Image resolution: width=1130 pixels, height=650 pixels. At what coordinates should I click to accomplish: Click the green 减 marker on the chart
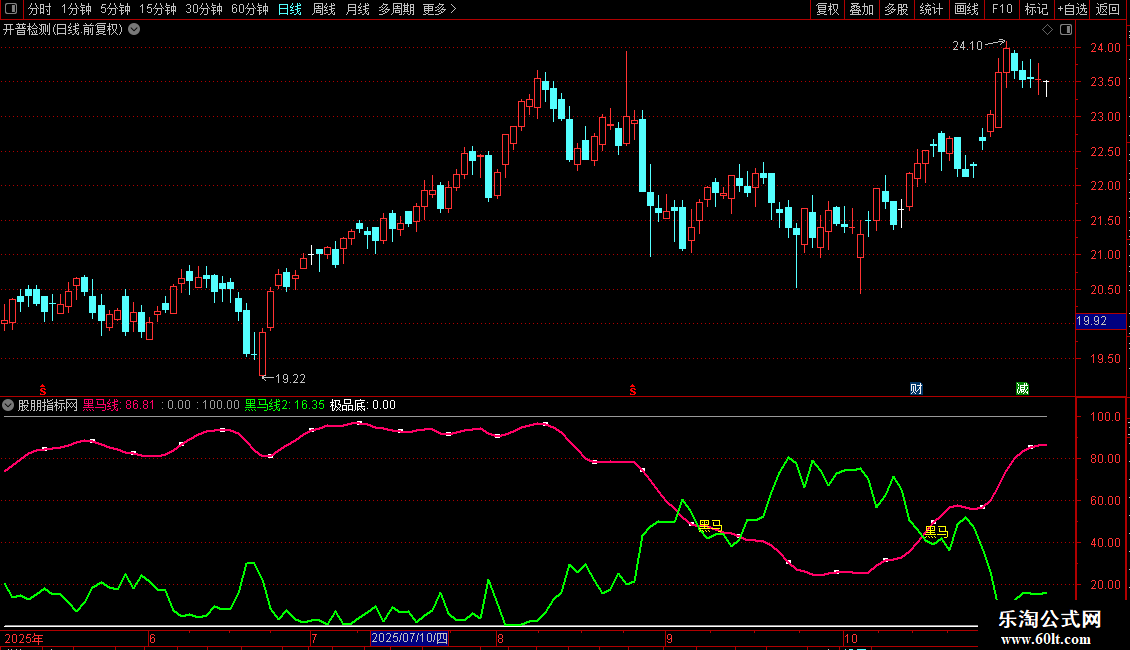(x=1022, y=389)
